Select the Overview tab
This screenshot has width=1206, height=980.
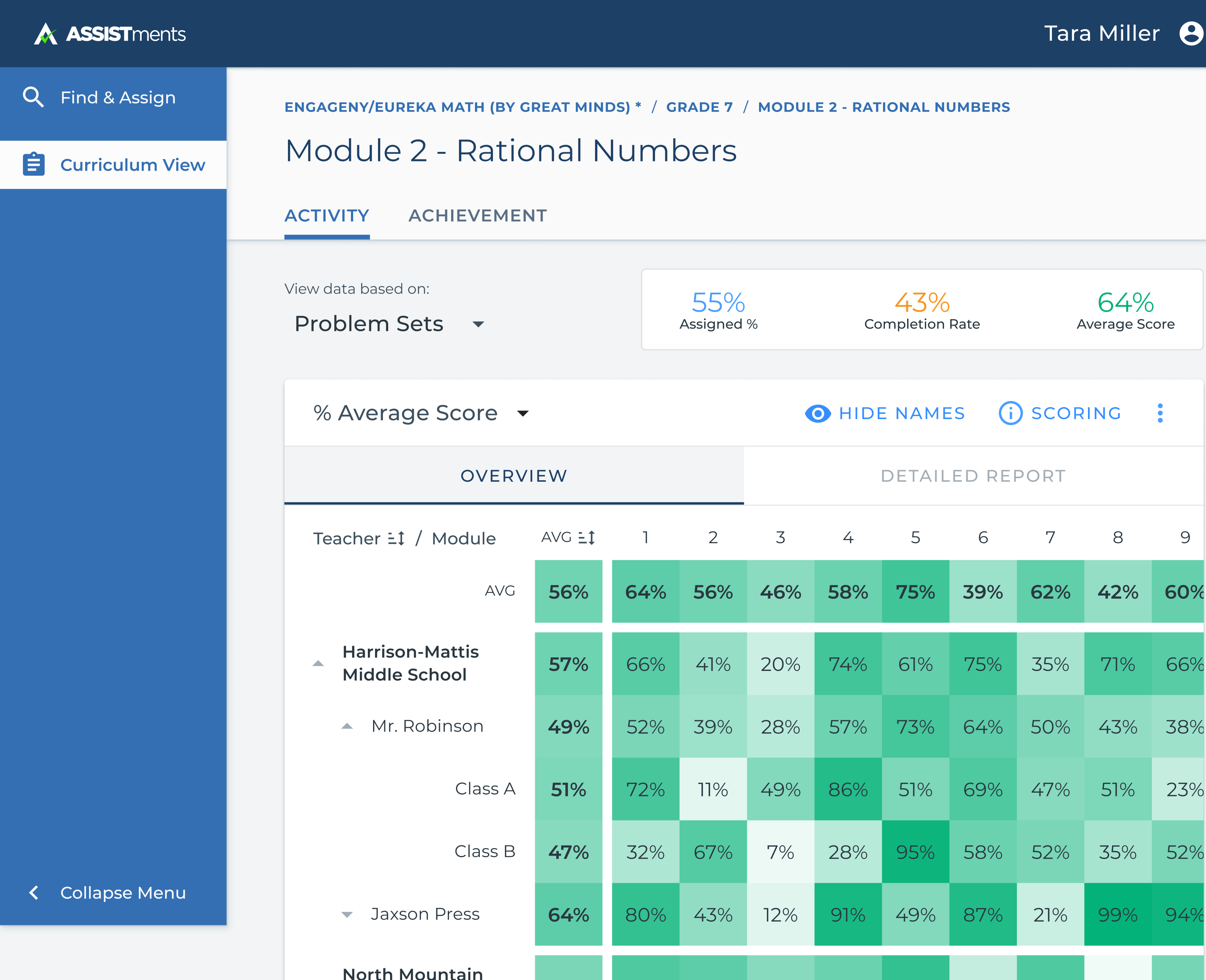[514, 476]
